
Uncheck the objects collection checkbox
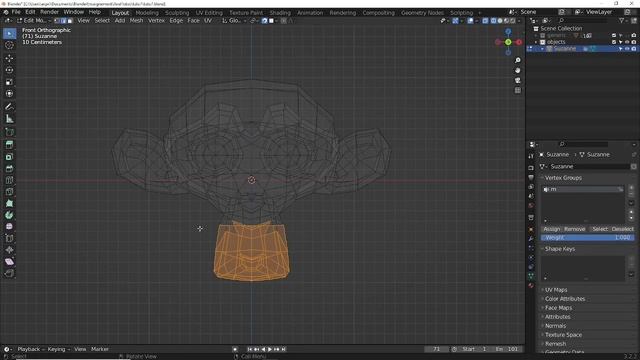(x=614, y=42)
